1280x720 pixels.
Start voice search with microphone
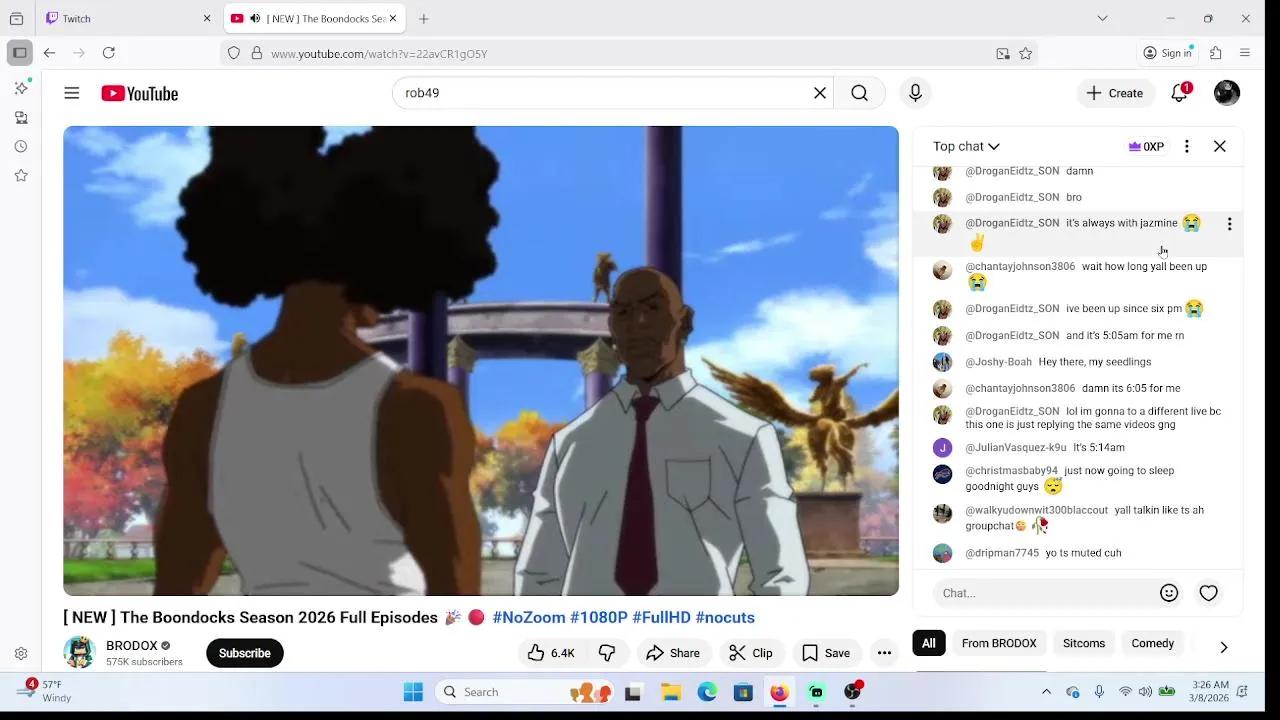[915, 93]
